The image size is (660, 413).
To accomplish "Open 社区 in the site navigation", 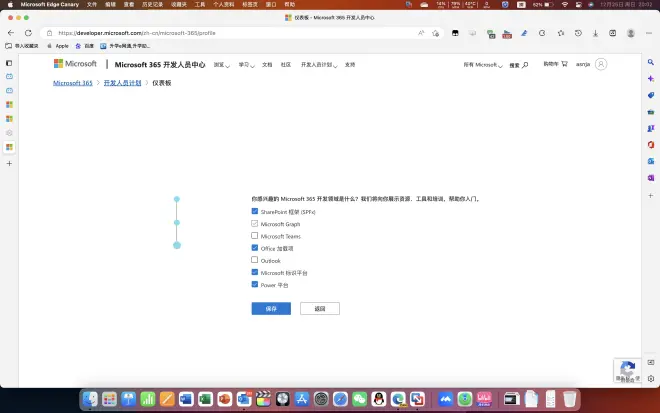I will pos(286,65).
